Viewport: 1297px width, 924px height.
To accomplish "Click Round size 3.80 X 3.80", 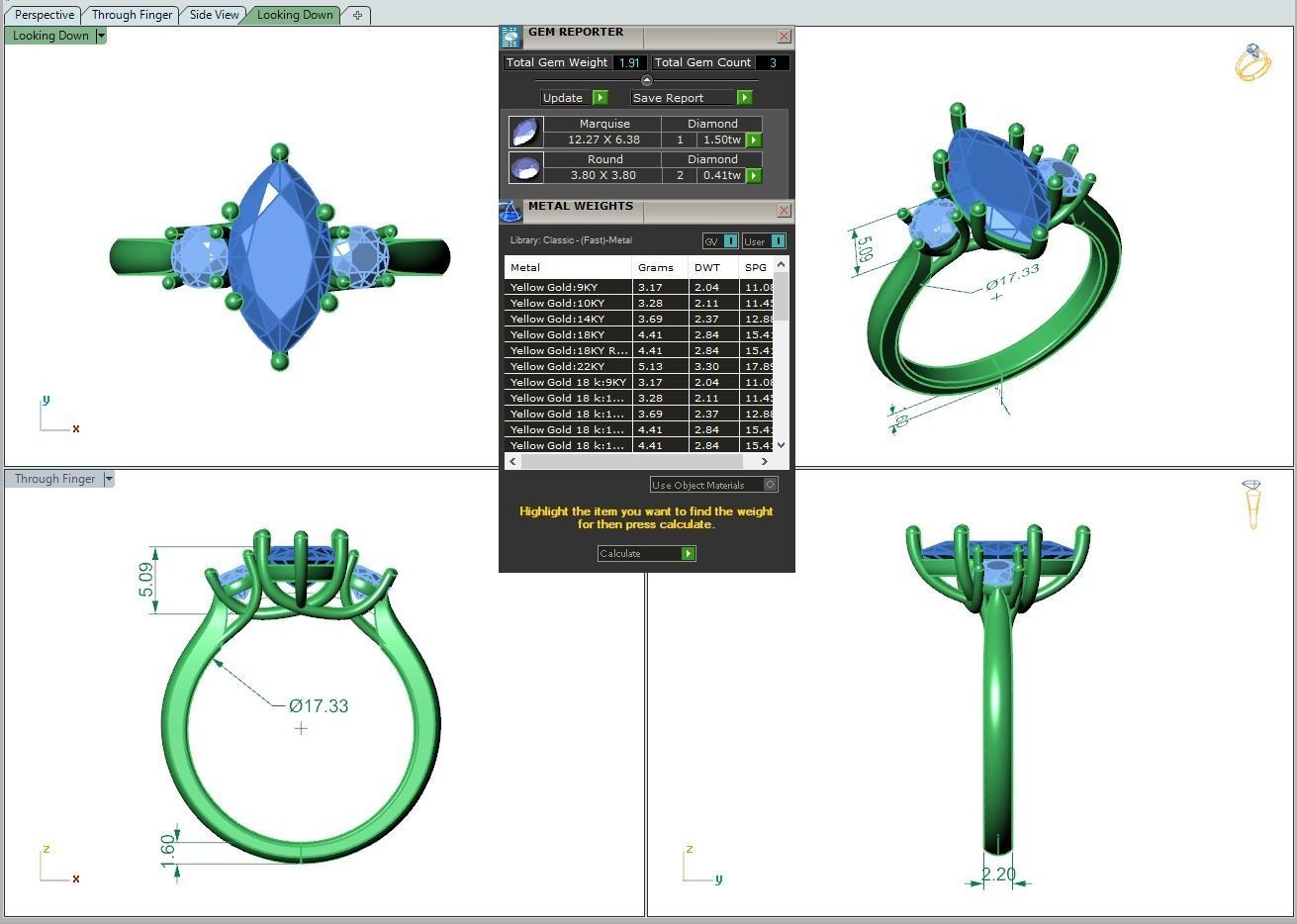I will click(603, 175).
